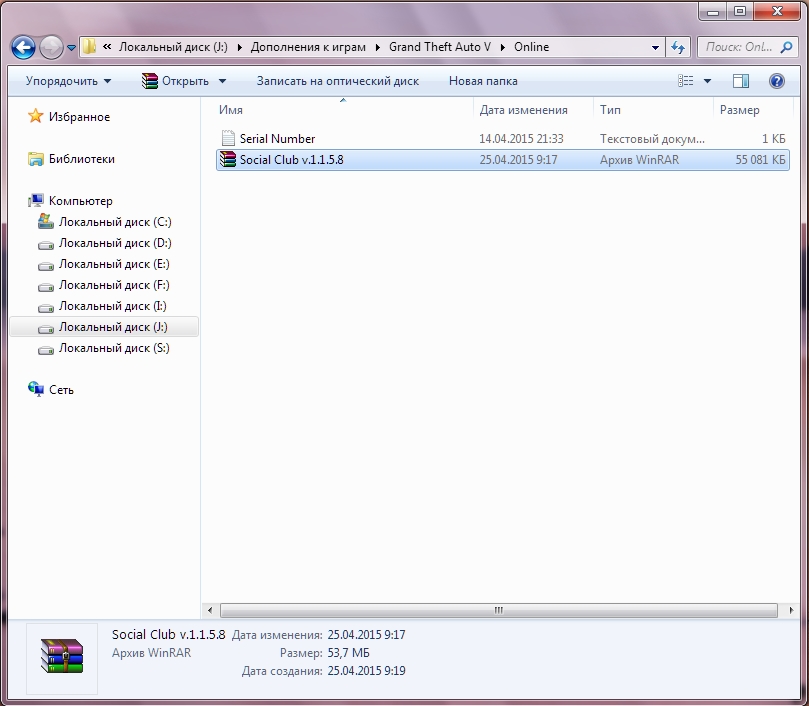Viewport: 809px width, 706px height.
Task: Open dropdown arrow next to Открыть
Action: [222, 81]
